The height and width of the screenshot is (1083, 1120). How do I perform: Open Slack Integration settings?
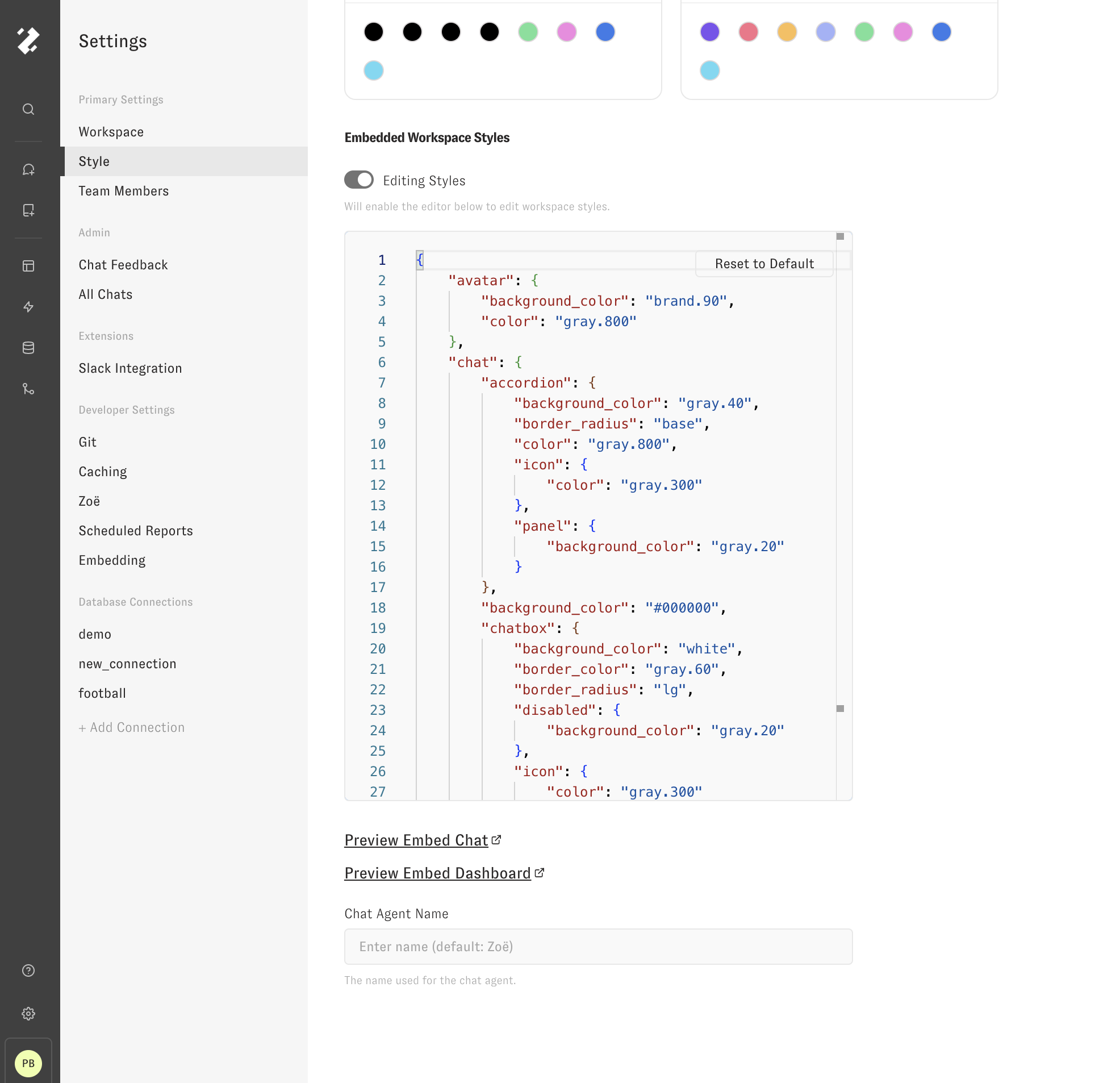184,368
